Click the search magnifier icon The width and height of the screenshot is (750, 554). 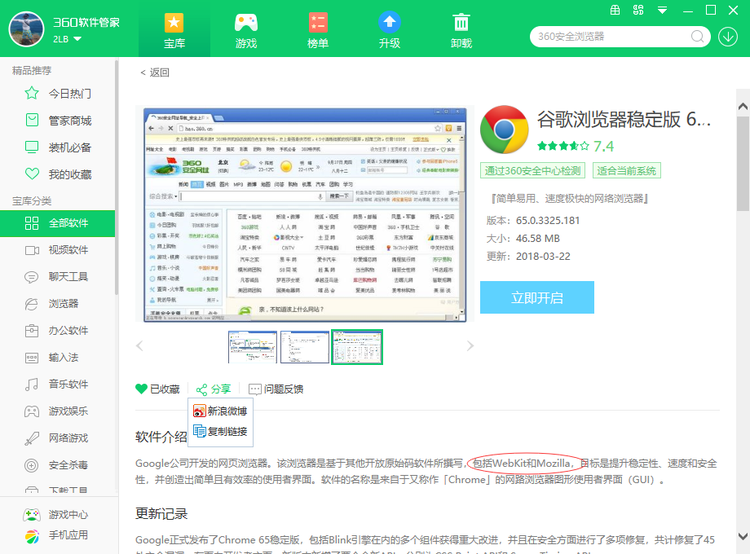point(696,36)
